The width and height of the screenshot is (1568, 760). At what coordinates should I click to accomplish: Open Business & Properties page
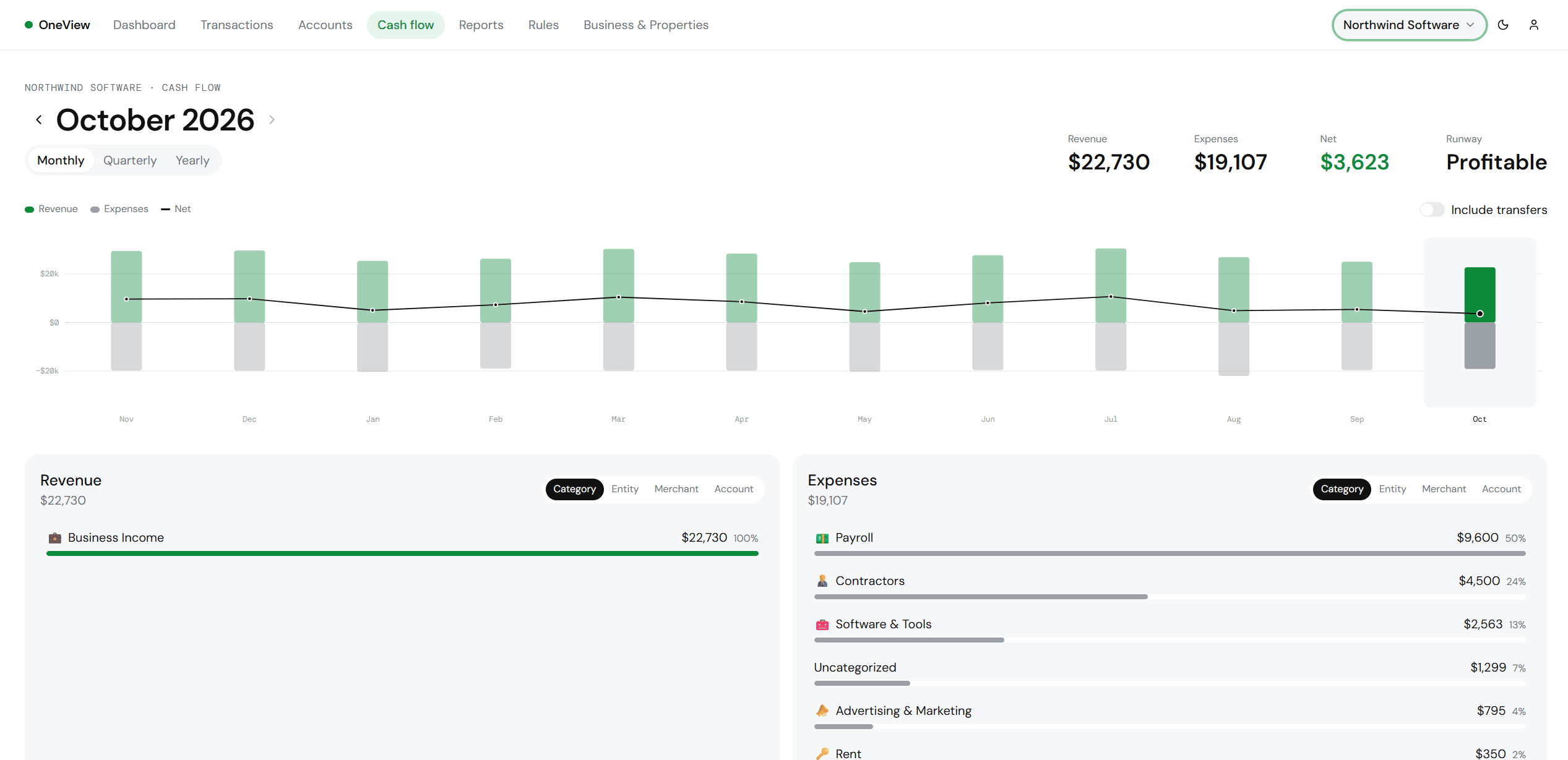click(646, 25)
